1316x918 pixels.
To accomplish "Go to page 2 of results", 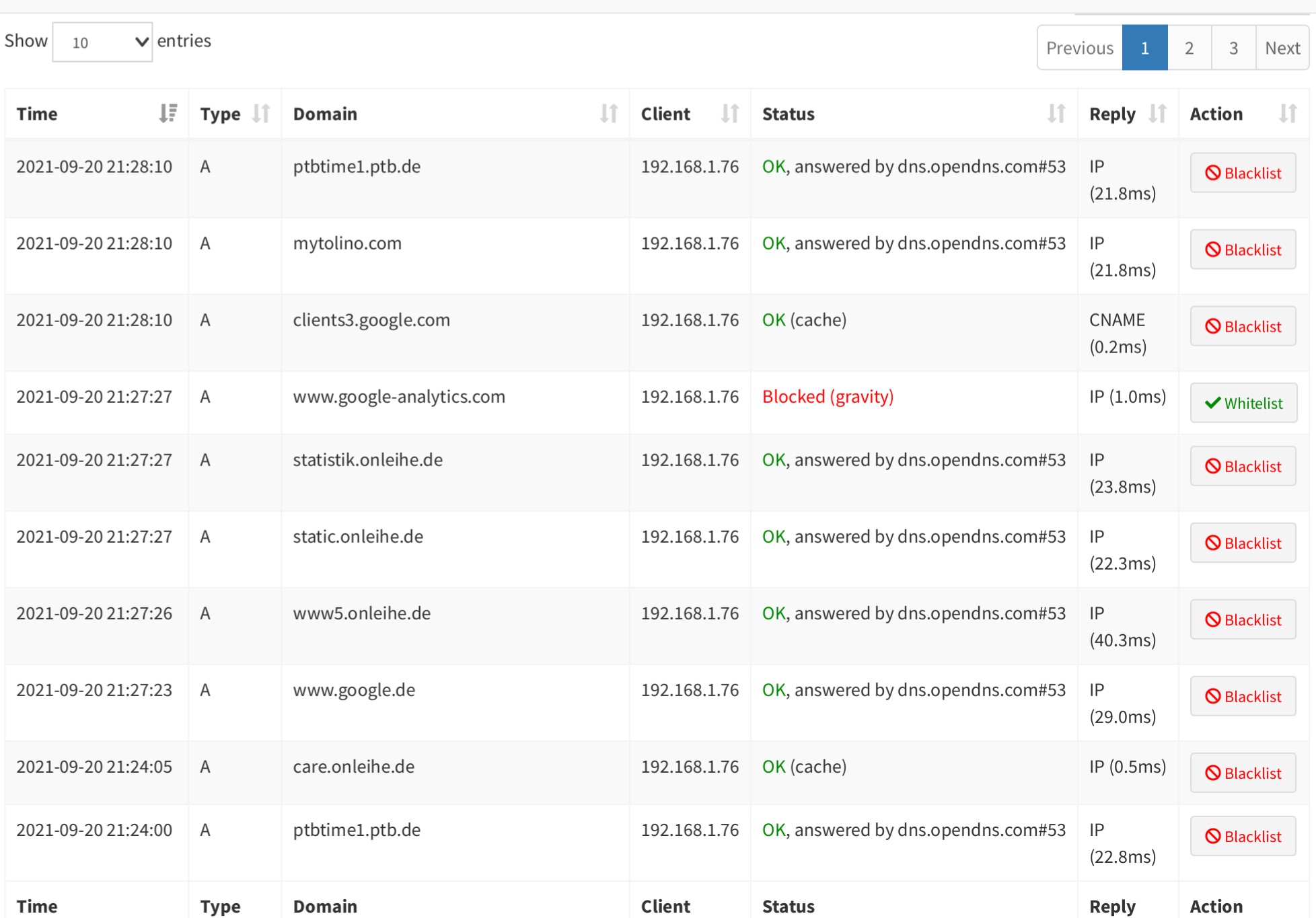I will pyautogui.click(x=1189, y=48).
